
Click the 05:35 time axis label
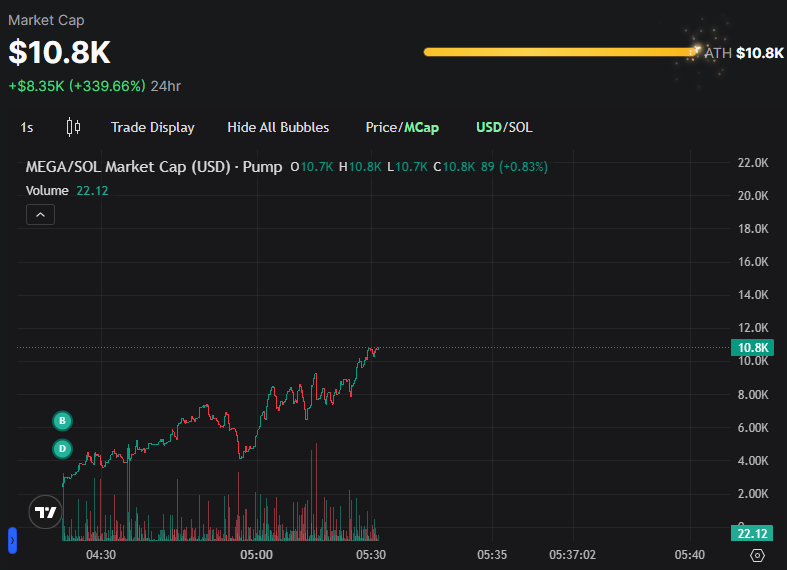[492, 555]
